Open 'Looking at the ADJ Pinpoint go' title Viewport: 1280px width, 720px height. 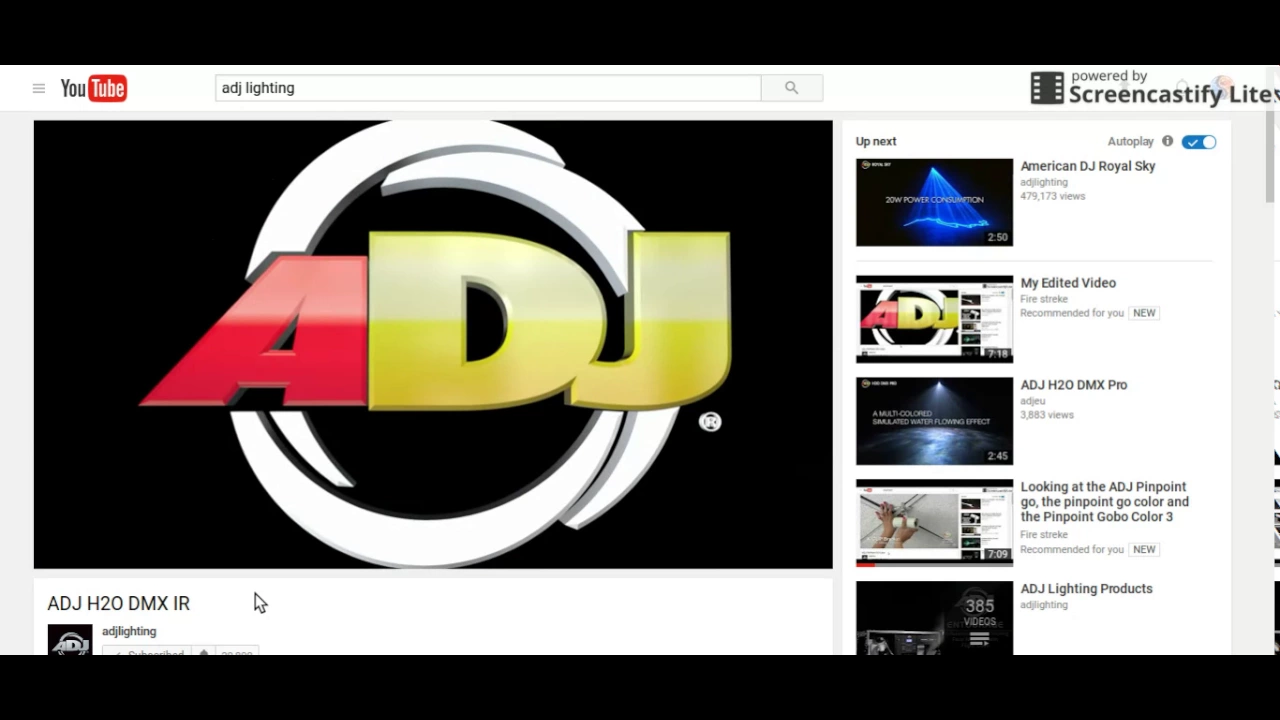pos(1104,502)
